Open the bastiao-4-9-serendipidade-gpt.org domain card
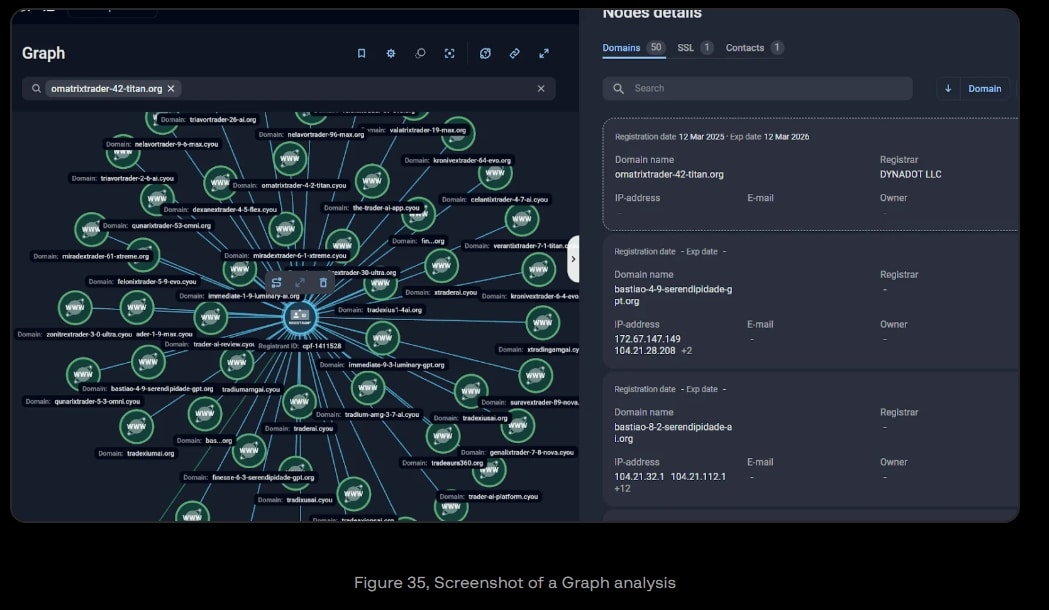Viewport: 1049px width, 610px height. point(810,300)
